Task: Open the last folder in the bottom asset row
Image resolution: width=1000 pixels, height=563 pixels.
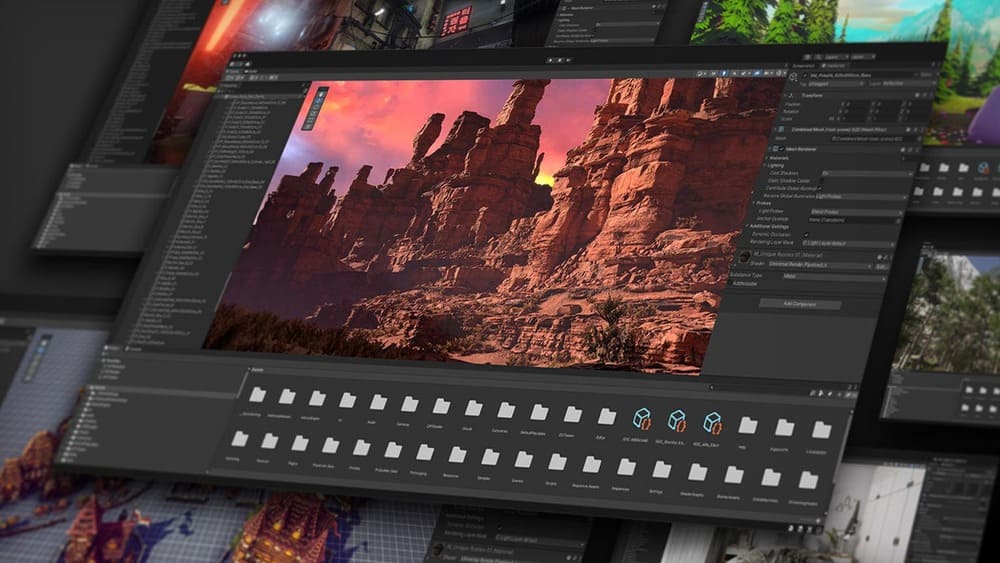Action: (808, 481)
